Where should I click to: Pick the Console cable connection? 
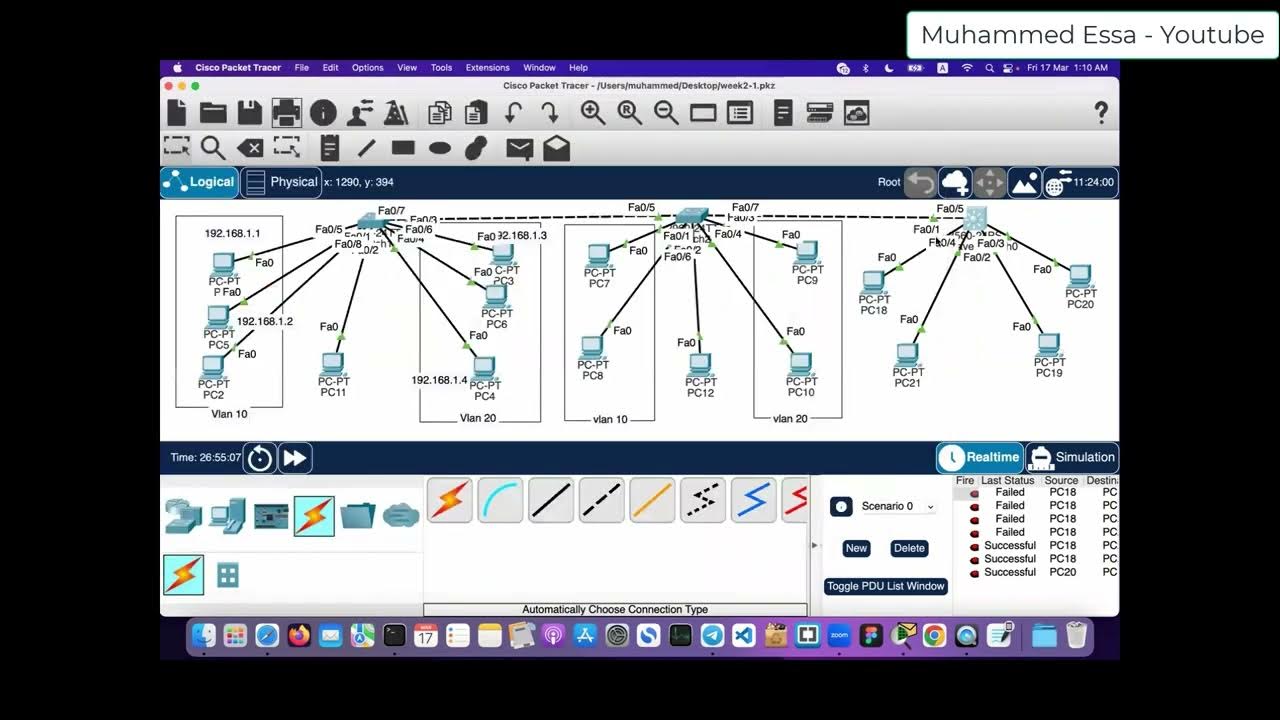click(x=501, y=500)
